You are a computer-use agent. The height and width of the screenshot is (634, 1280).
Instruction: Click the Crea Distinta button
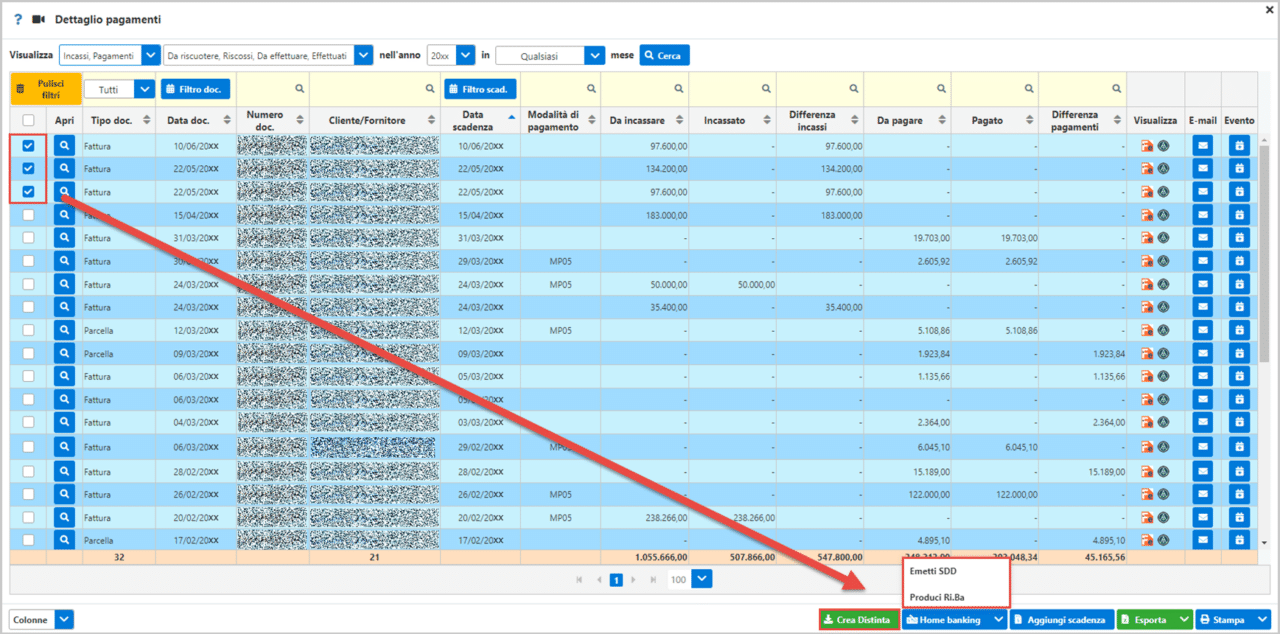coord(858,619)
